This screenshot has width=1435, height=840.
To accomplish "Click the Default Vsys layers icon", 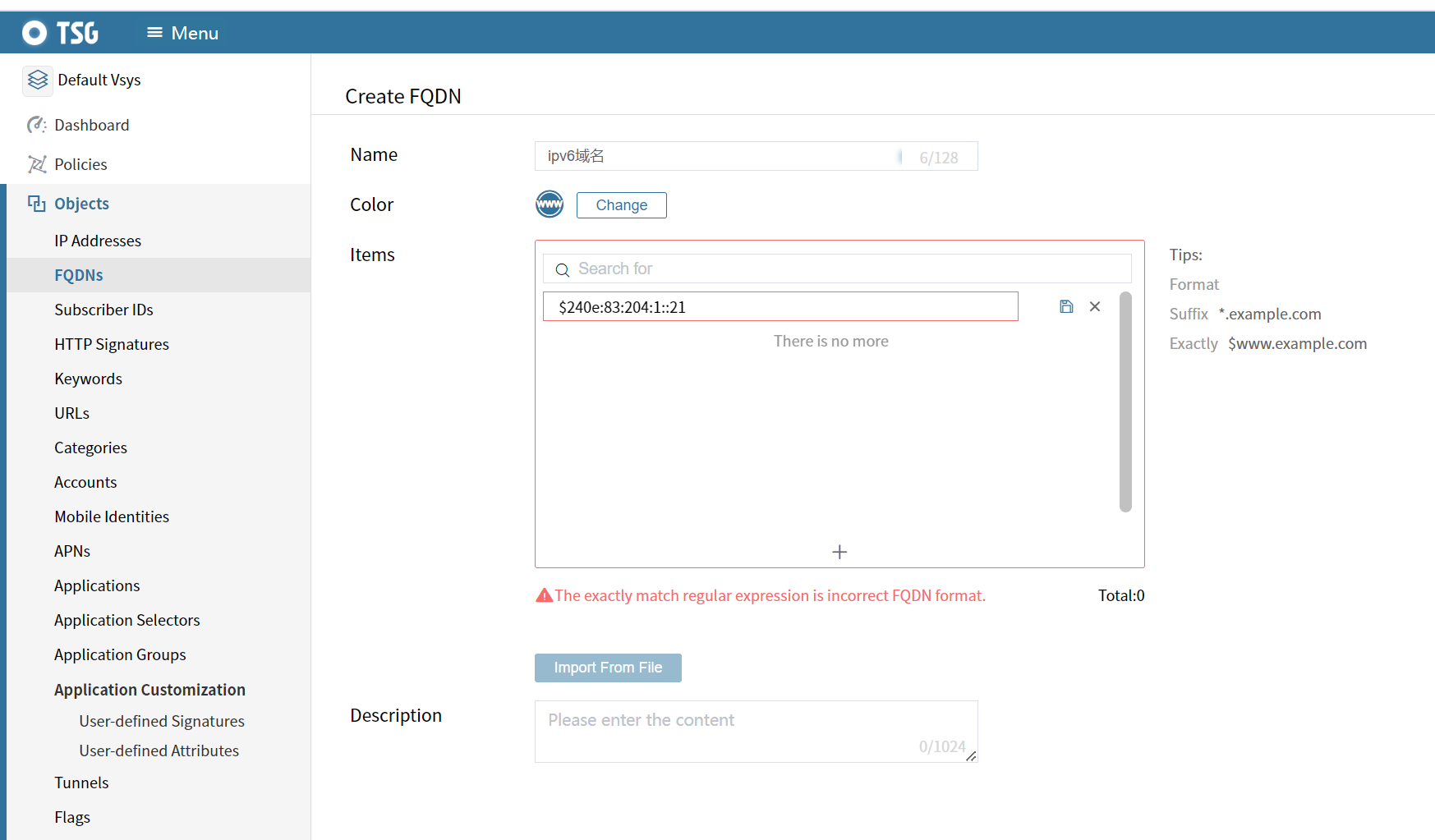I will point(38,80).
